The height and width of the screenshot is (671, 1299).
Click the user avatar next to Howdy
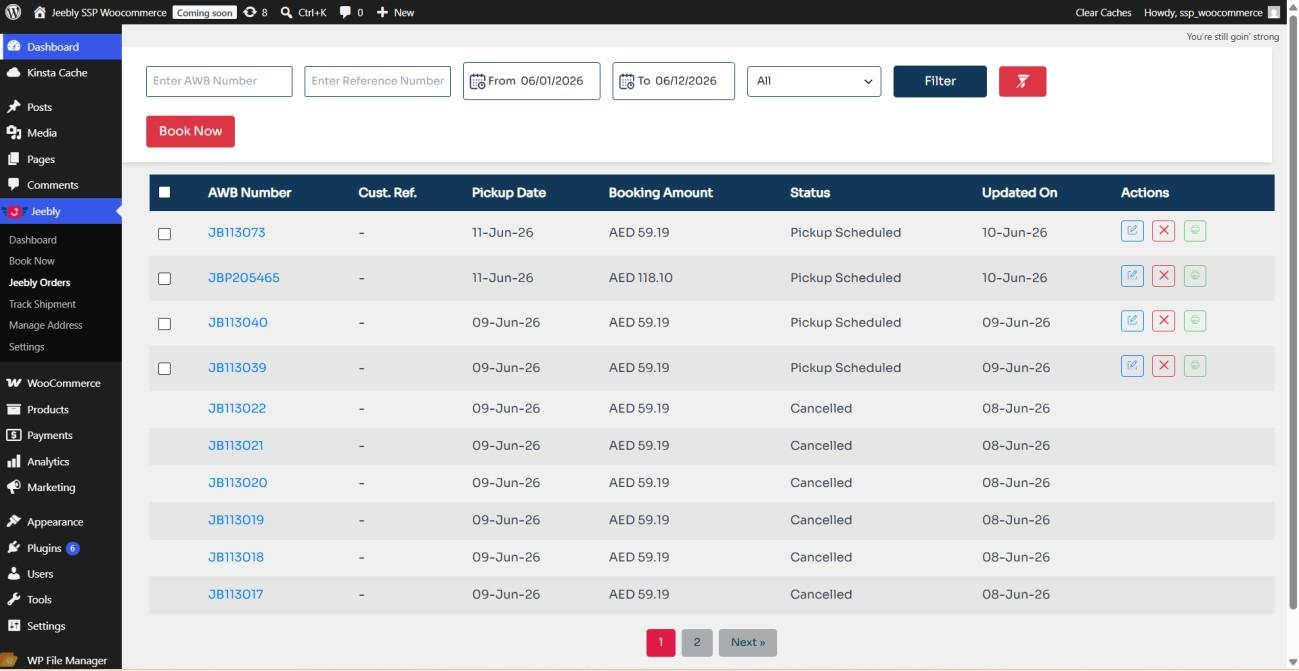pos(1273,12)
